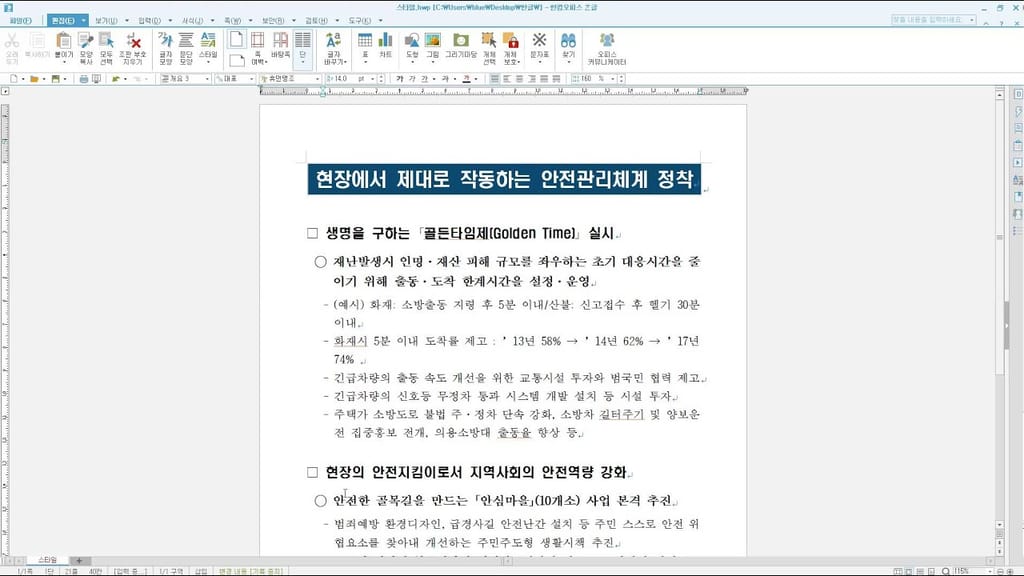The height and width of the screenshot is (576, 1024).
Task: Select the 모양 복사 (format copy) tool
Action: (x=86, y=48)
